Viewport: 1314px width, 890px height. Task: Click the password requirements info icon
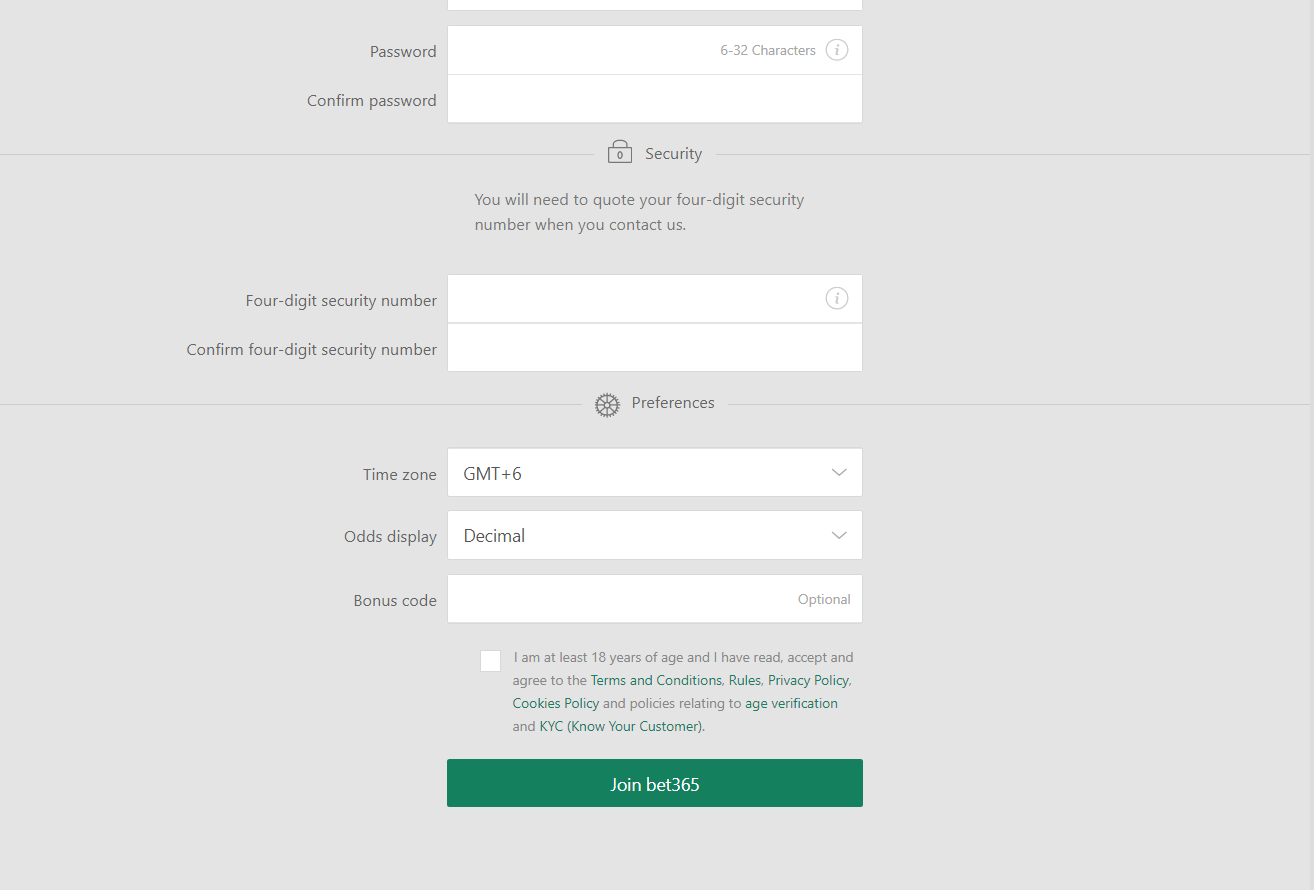(837, 49)
